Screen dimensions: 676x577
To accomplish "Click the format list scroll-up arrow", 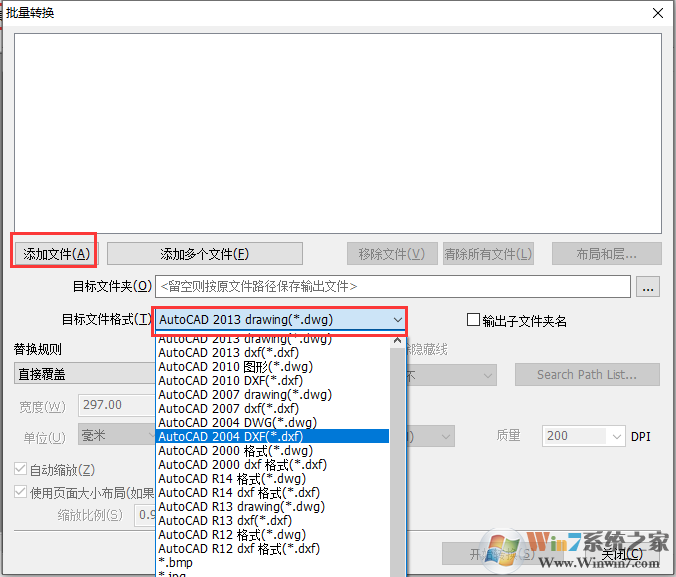I will coord(397,341).
